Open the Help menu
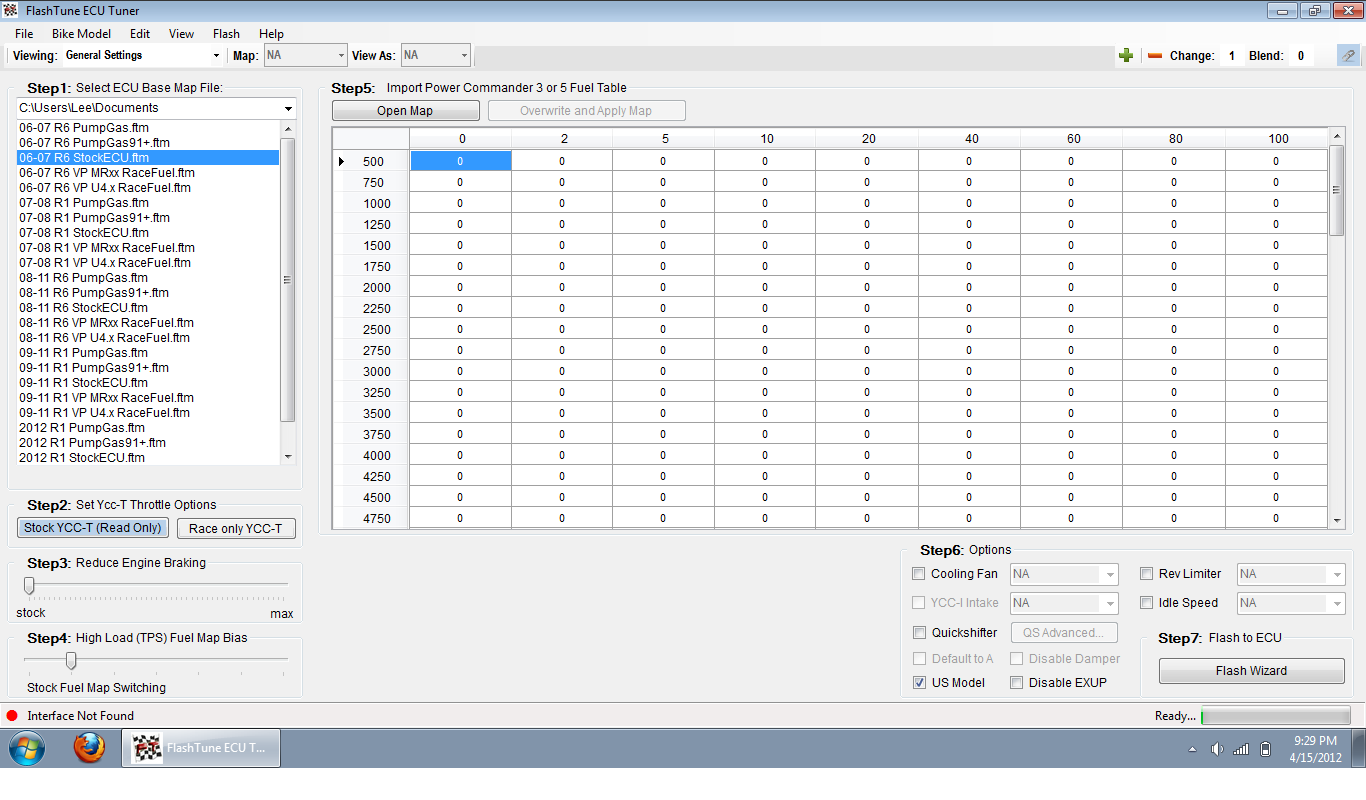 271,34
